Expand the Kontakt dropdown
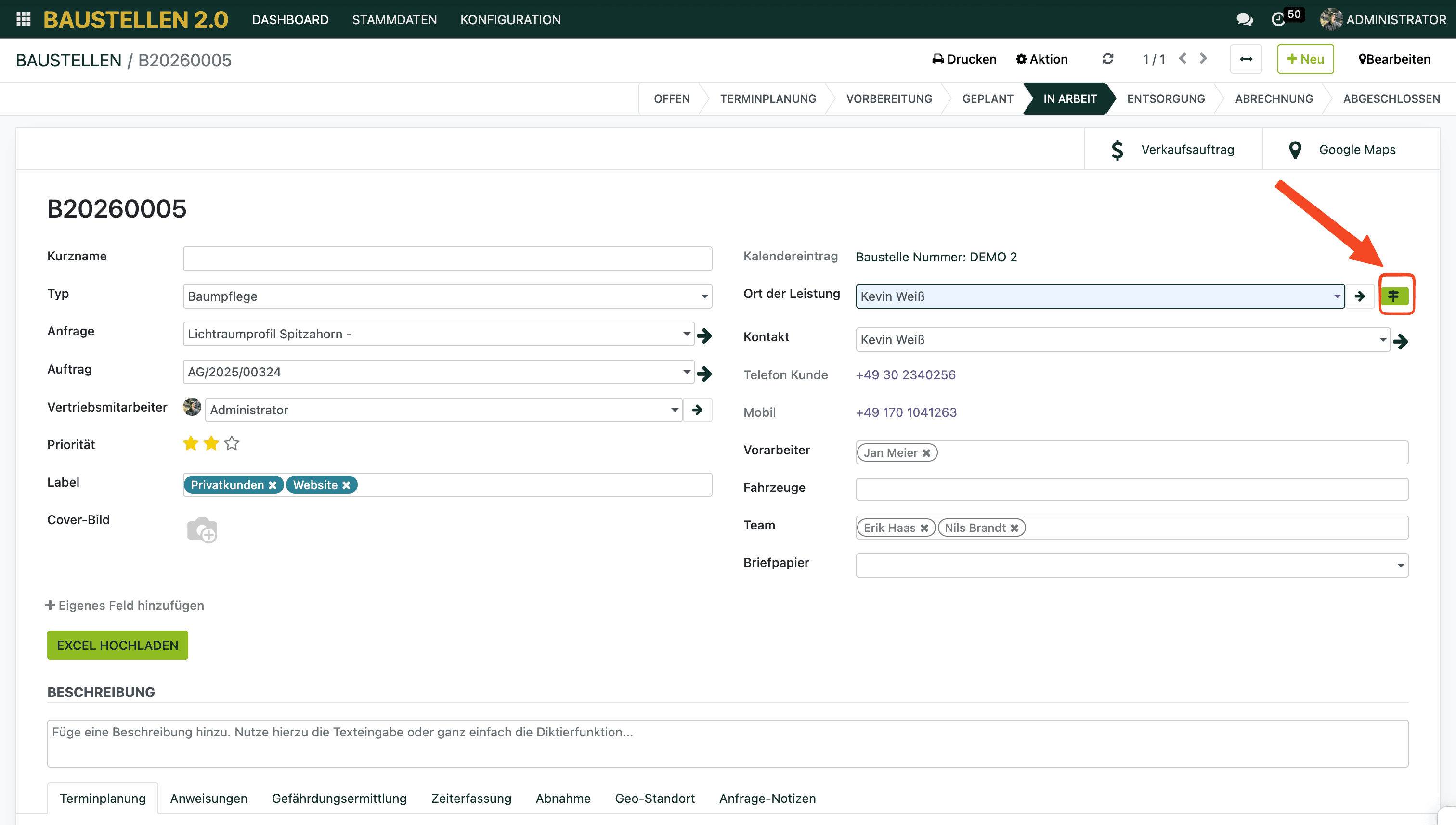 [x=1382, y=340]
